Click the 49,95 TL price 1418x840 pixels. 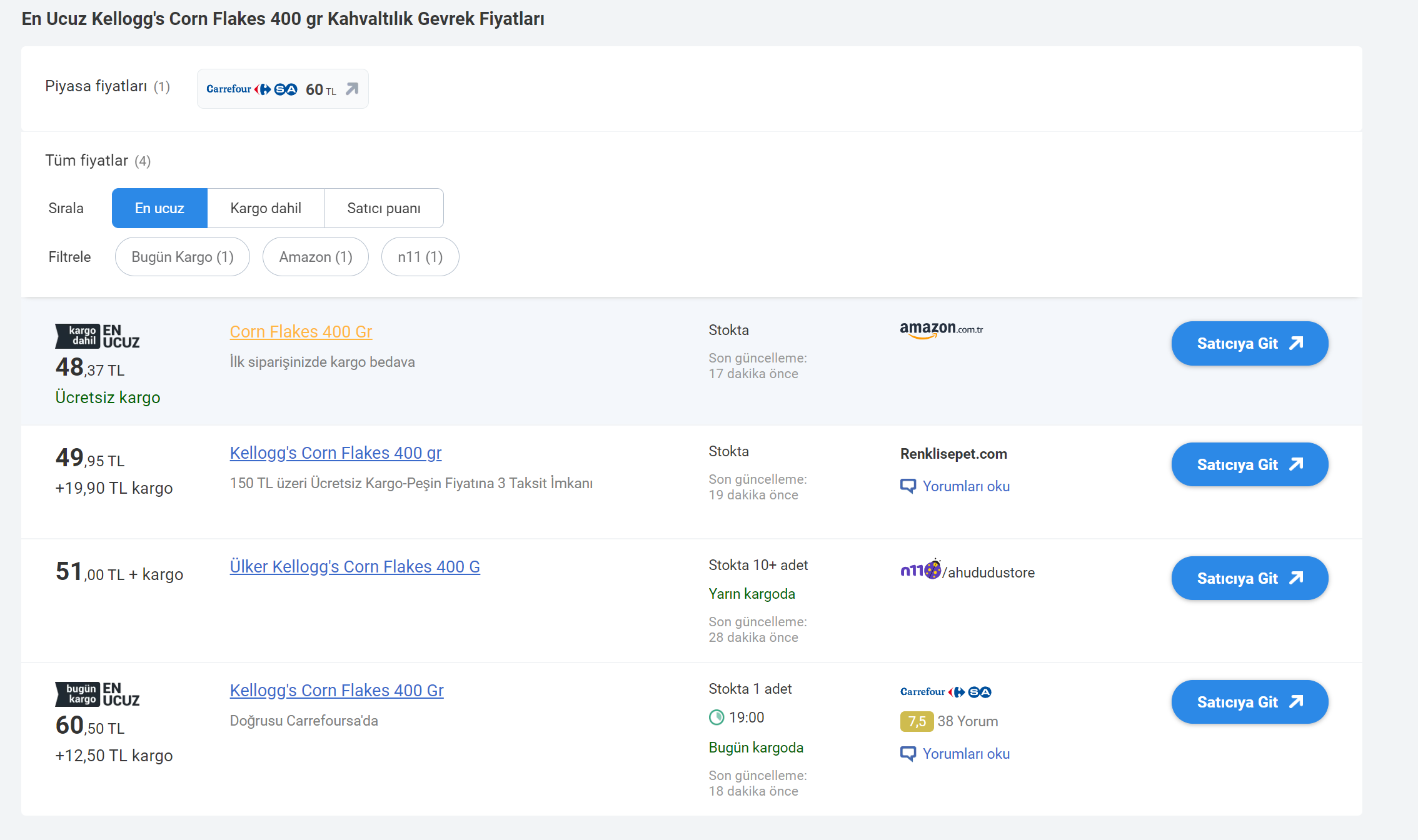click(90, 458)
